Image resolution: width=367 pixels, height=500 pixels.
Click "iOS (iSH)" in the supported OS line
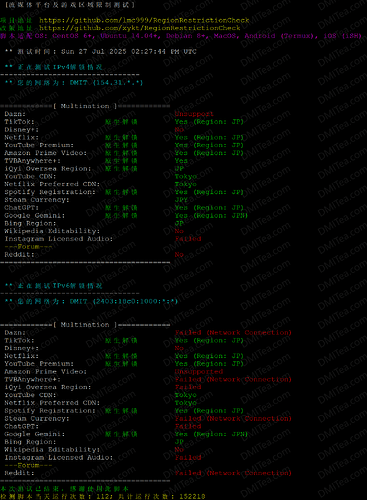click(342, 36)
